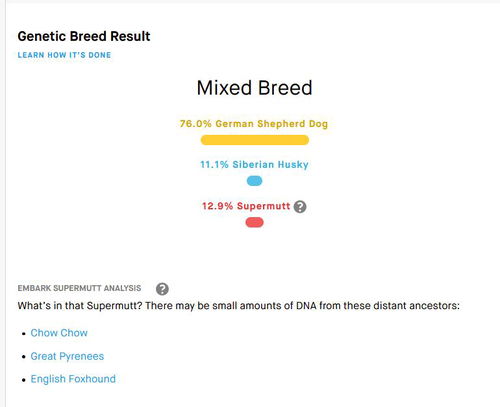Follow the Great Pyrenees link
The image size is (500, 407).
point(67,356)
